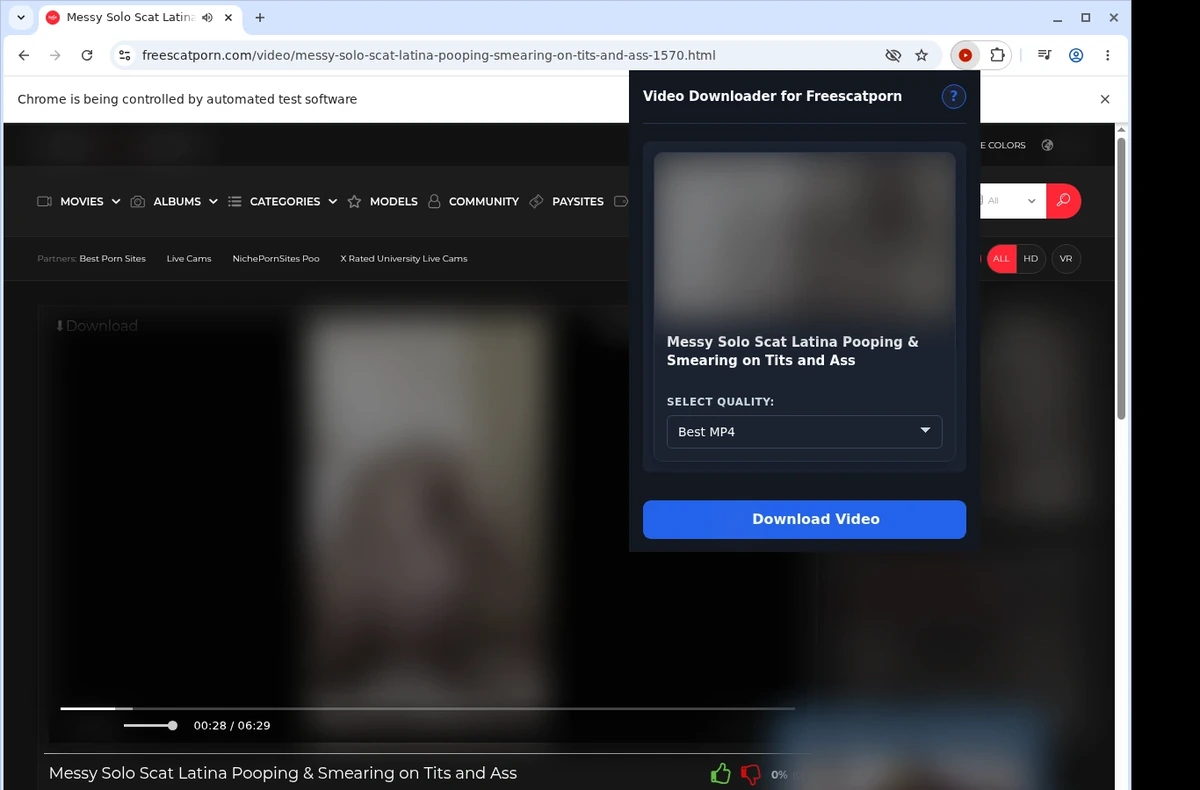
Task: Mute the tab's audio speaker icon
Action: (x=206, y=17)
